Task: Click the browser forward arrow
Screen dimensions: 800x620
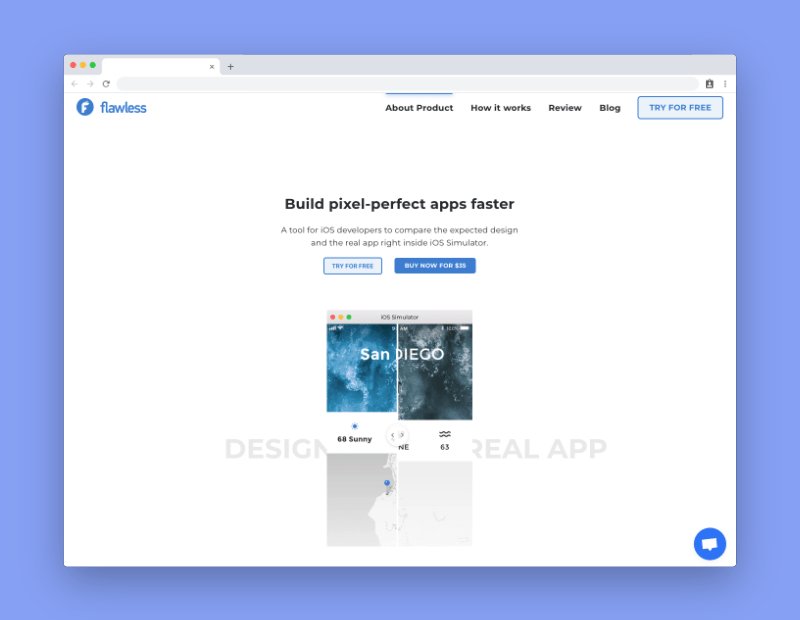Action: click(x=90, y=84)
